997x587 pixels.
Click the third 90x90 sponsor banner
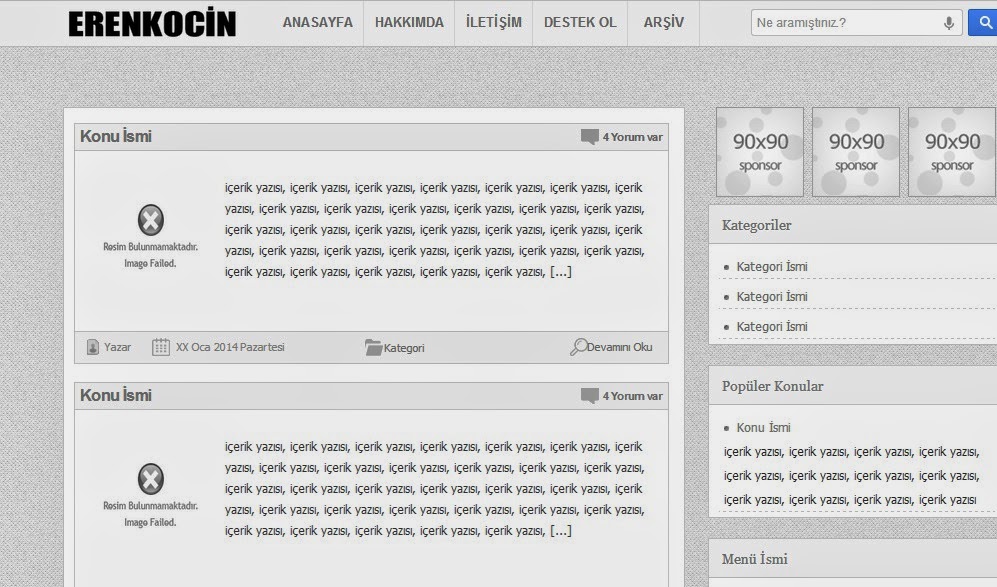[952, 152]
